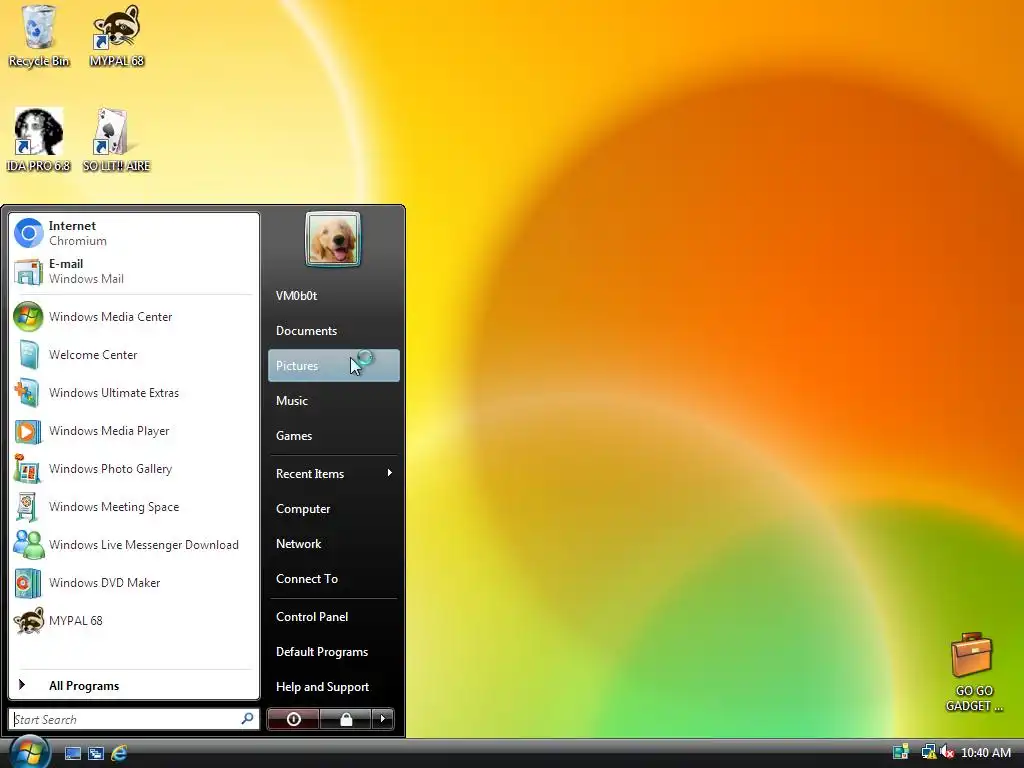Open the Connect To entry

333,579
